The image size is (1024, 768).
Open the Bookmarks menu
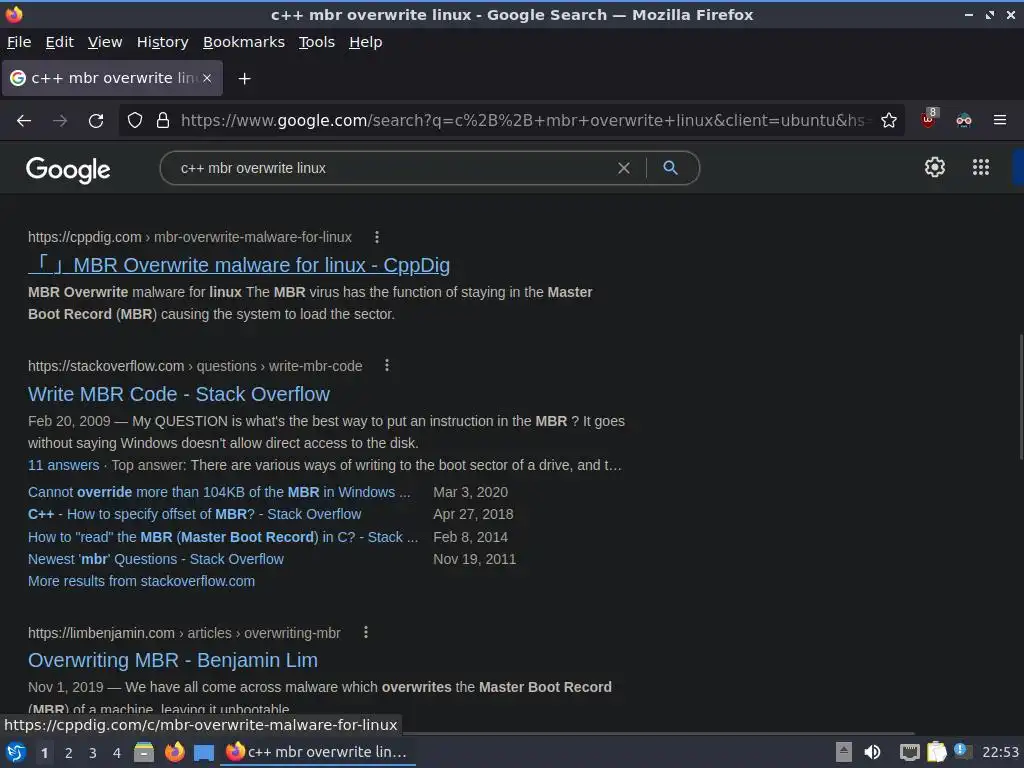[244, 42]
